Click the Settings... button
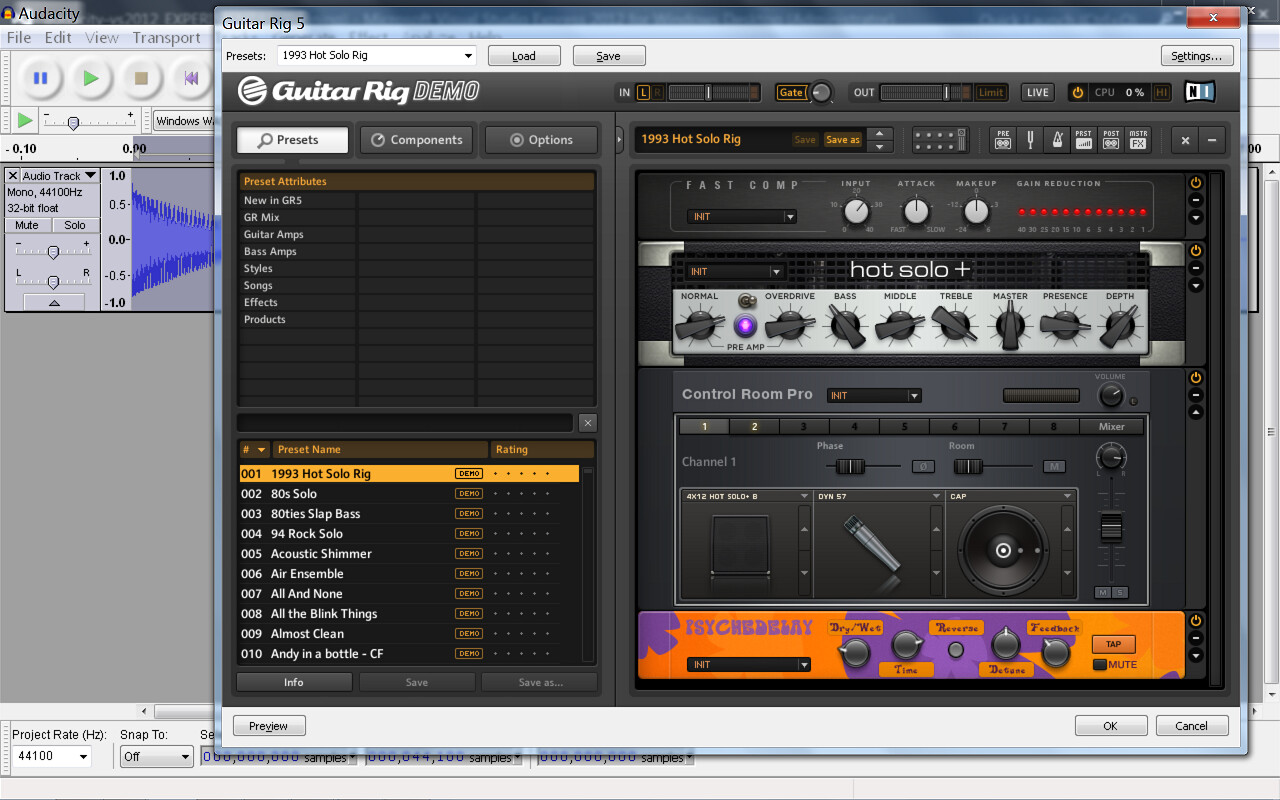Viewport: 1280px width, 800px height. click(x=1197, y=56)
